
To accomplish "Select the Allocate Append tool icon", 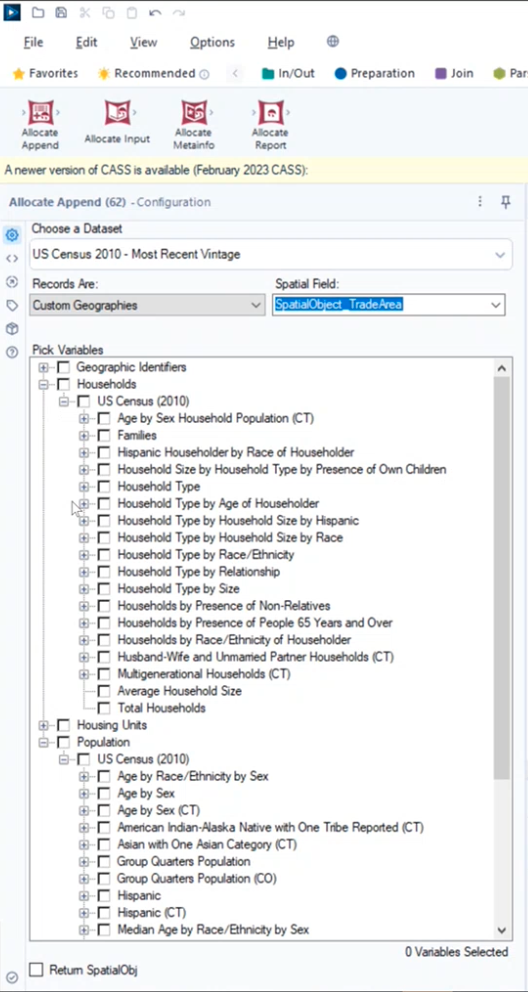I will (40, 113).
